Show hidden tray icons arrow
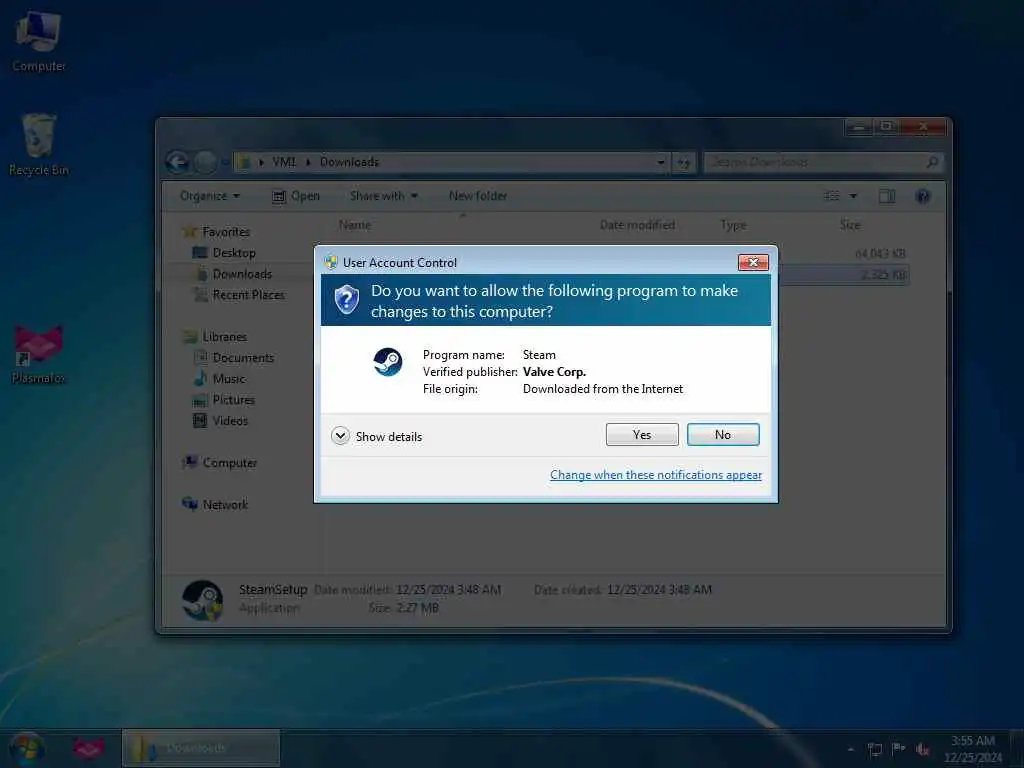1024x768 pixels. (850, 749)
